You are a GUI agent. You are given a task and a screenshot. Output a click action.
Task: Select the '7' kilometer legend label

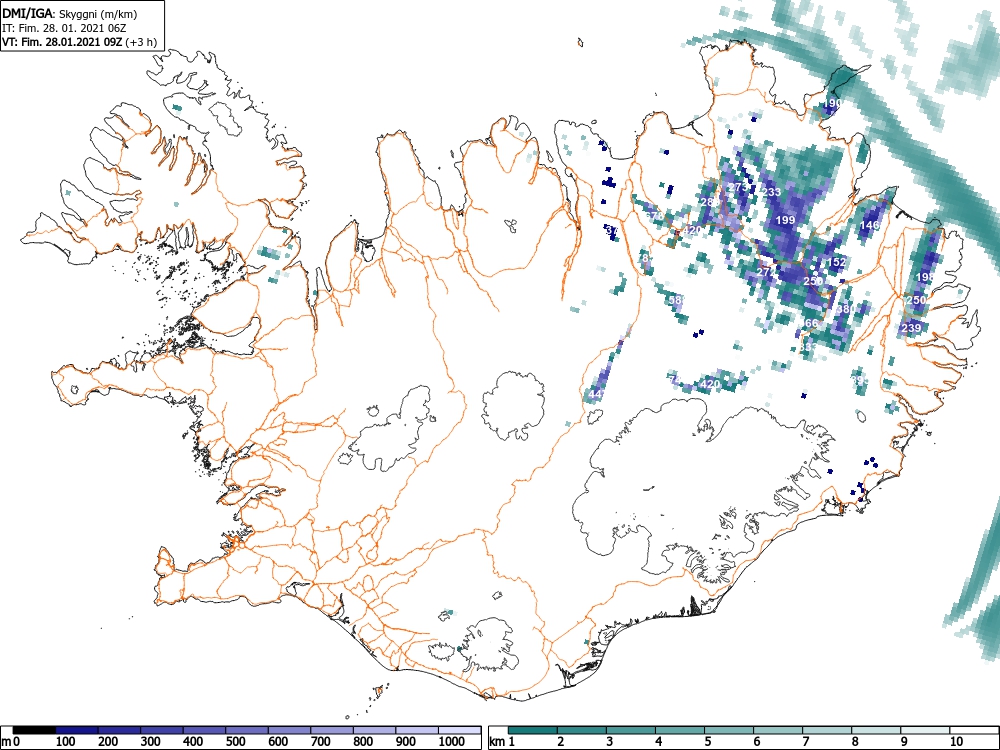(x=805, y=742)
